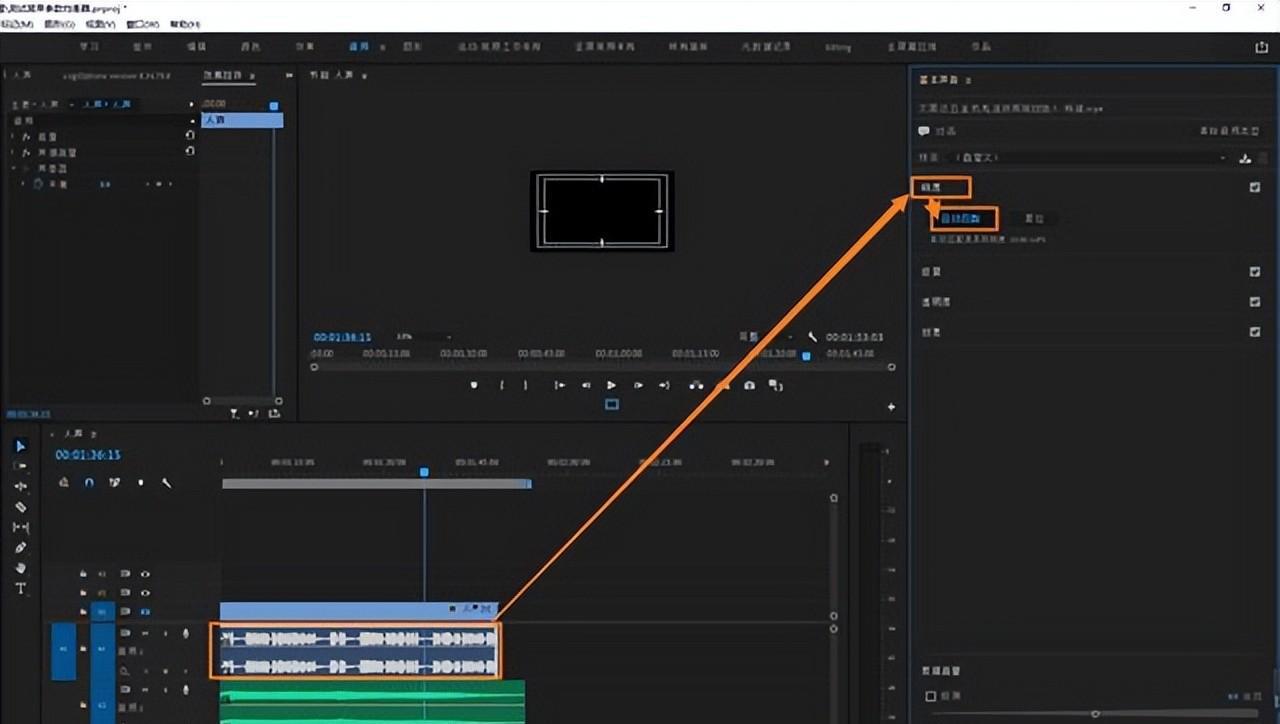Toggle insert sequences as nests icon

(64, 482)
